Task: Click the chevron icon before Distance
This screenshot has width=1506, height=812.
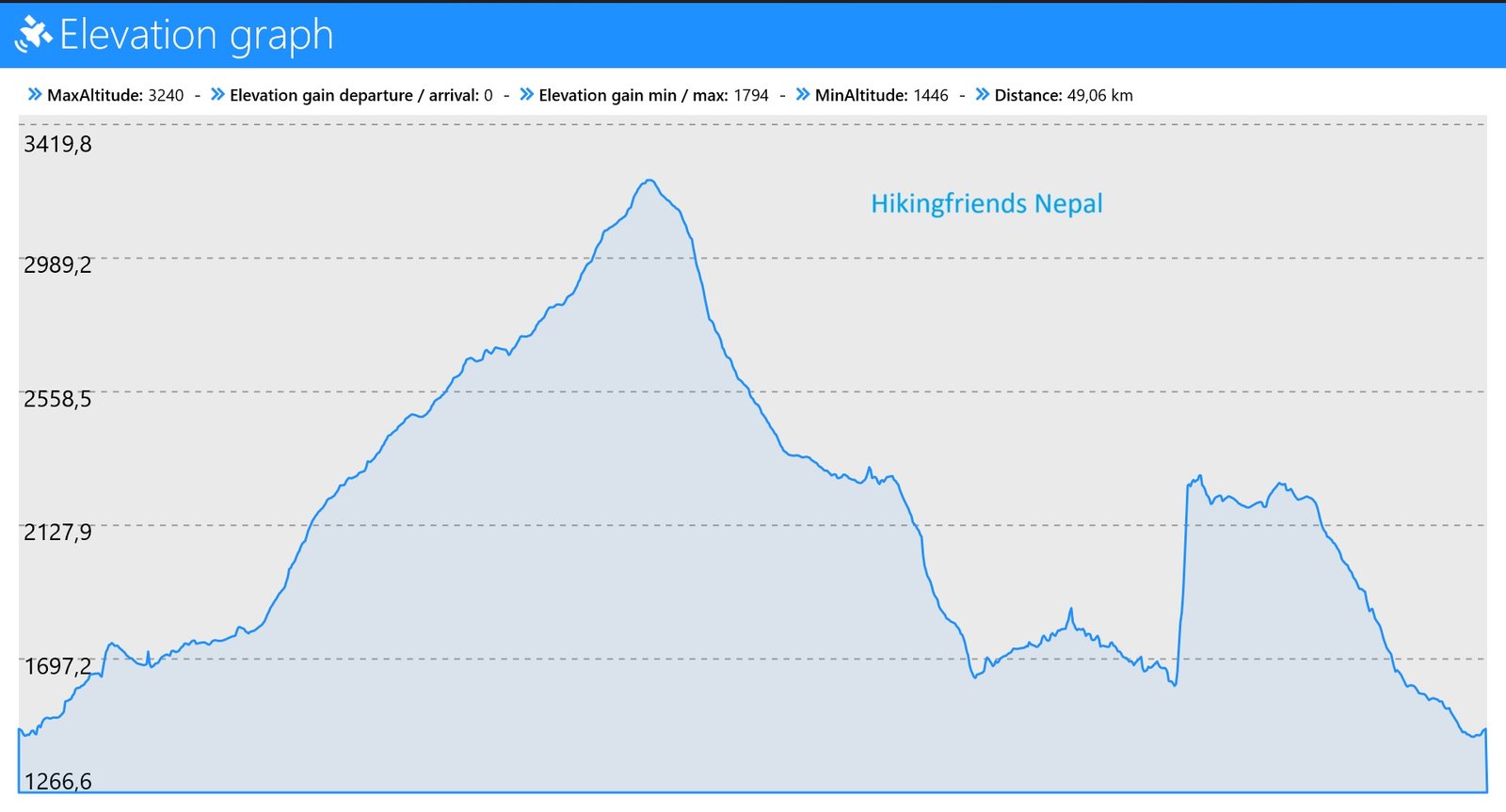Action: pos(982,94)
